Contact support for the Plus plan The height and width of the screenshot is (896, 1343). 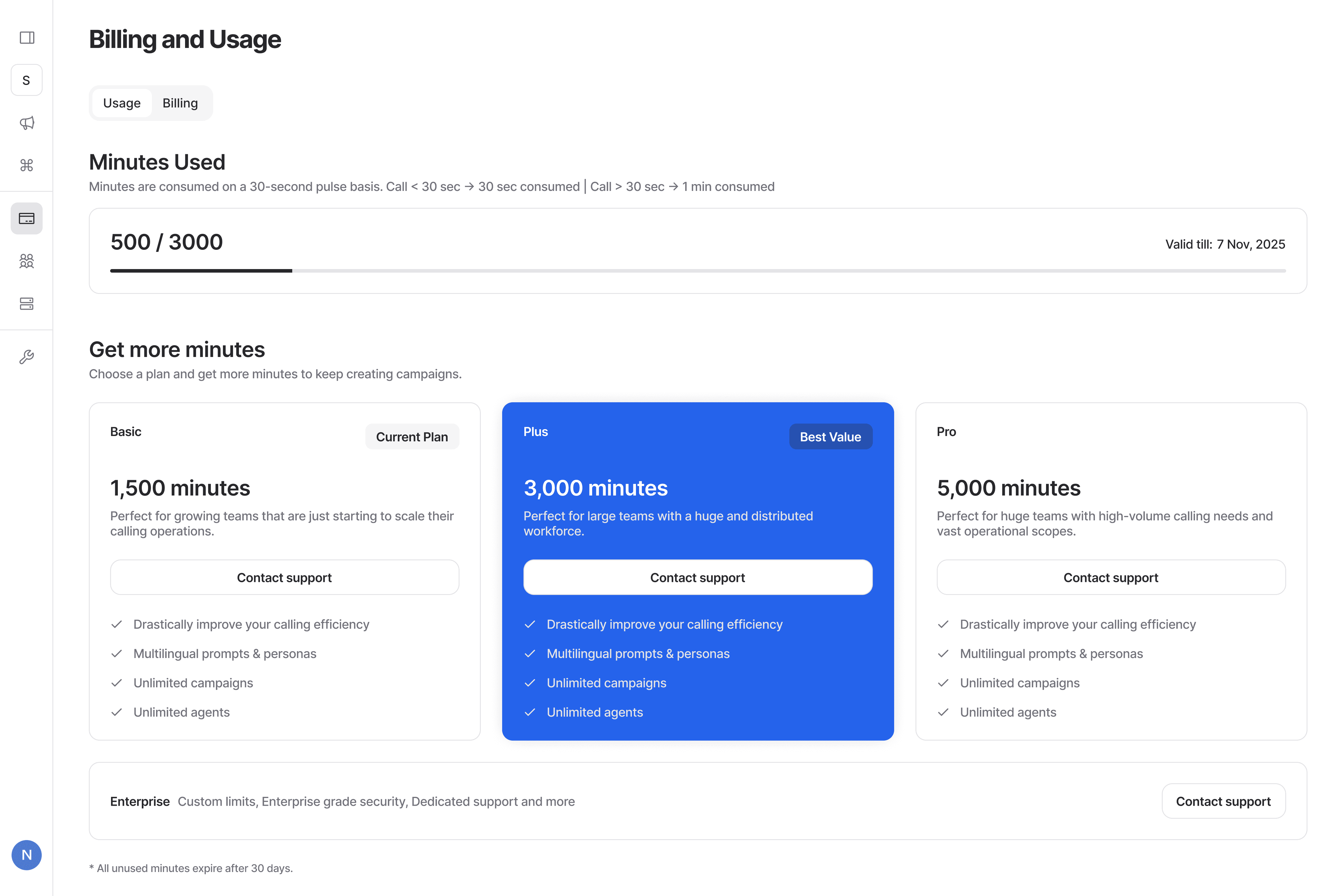coord(698,578)
